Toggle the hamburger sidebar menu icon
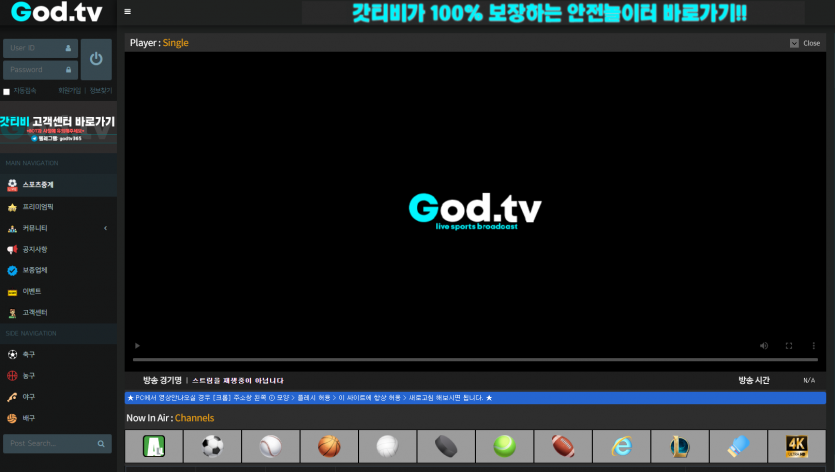835x472 pixels. (127, 12)
